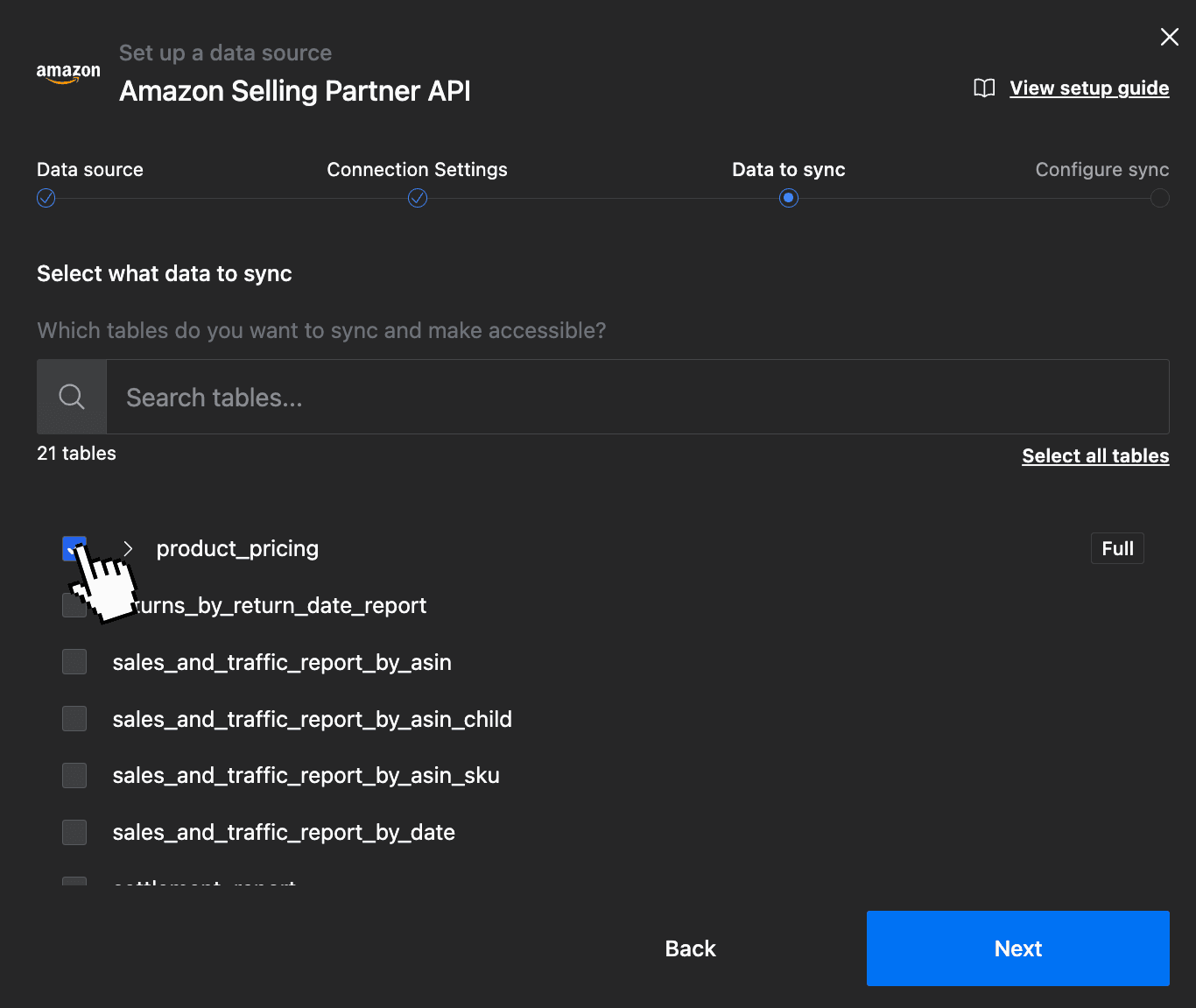Click the Amazon logo icon

tap(68, 74)
